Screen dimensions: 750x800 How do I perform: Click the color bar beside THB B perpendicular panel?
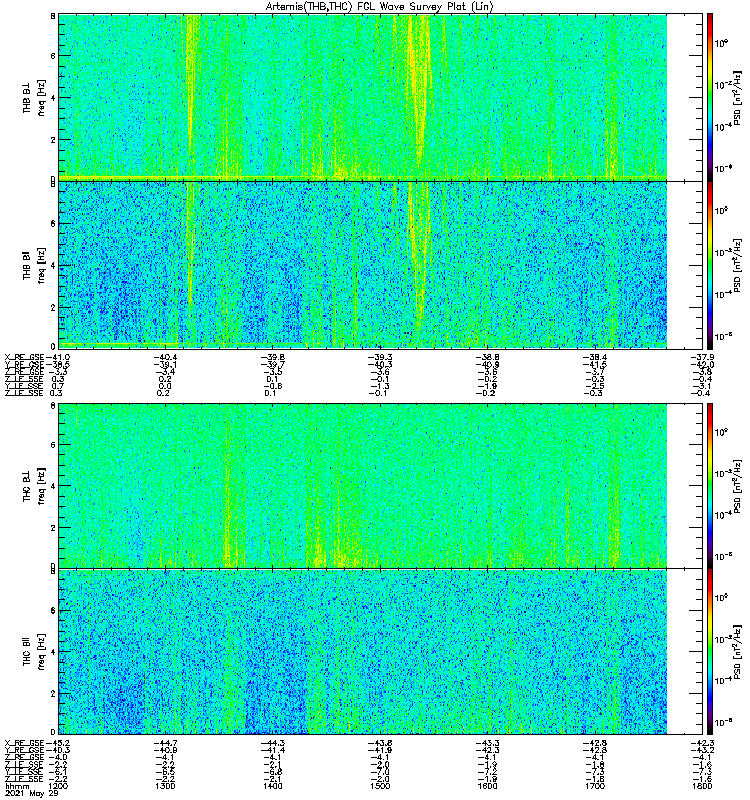710,97
